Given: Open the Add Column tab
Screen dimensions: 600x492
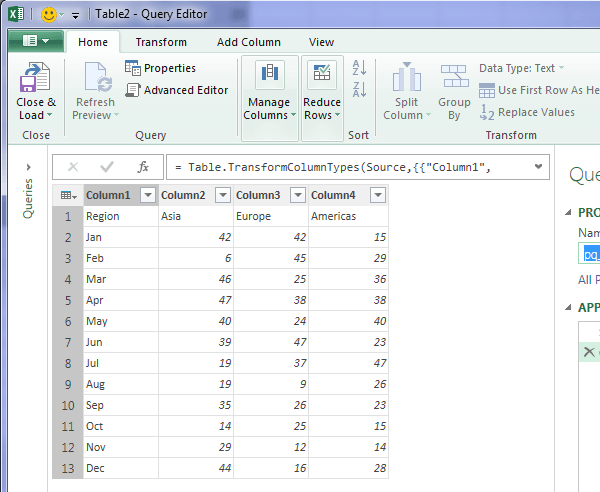Looking at the screenshot, I should 249,42.
